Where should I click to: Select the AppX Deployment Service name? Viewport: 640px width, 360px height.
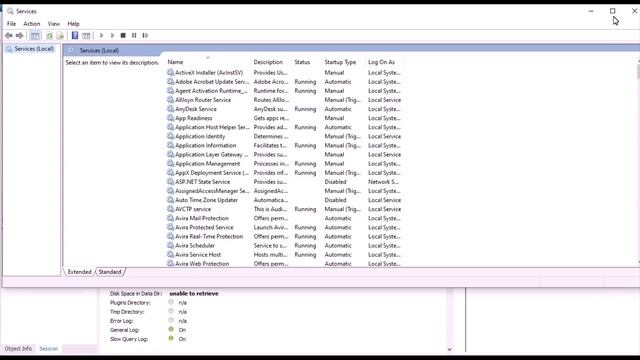(212, 173)
